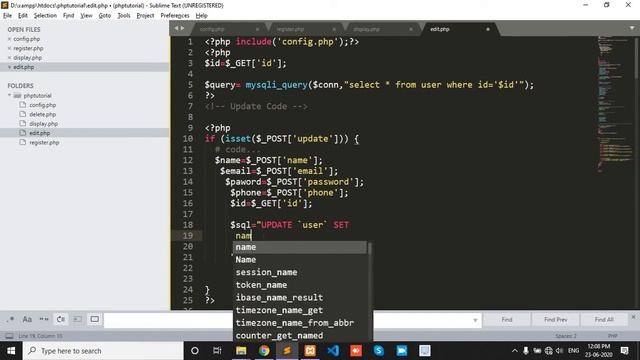640x360 pixels.
Task: Toggle side bar icon in status bar
Action: (x=9, y=336)
